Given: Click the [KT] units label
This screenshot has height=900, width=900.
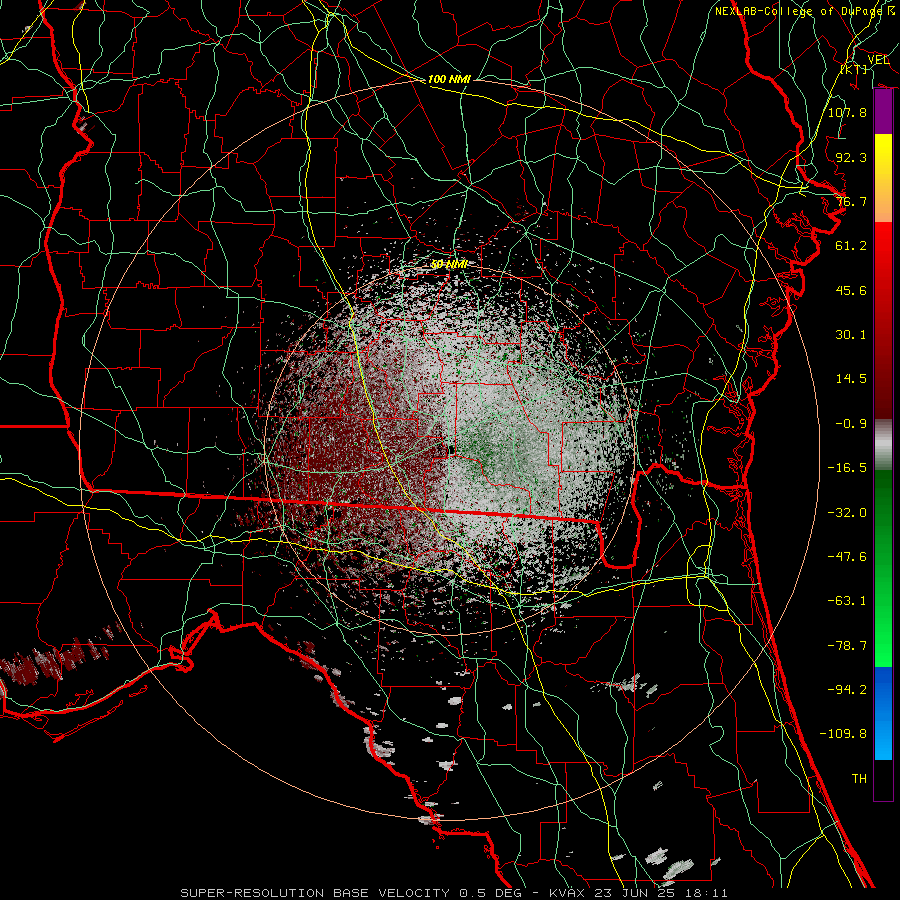Looking at the screenshot, I should pos(854,69).
